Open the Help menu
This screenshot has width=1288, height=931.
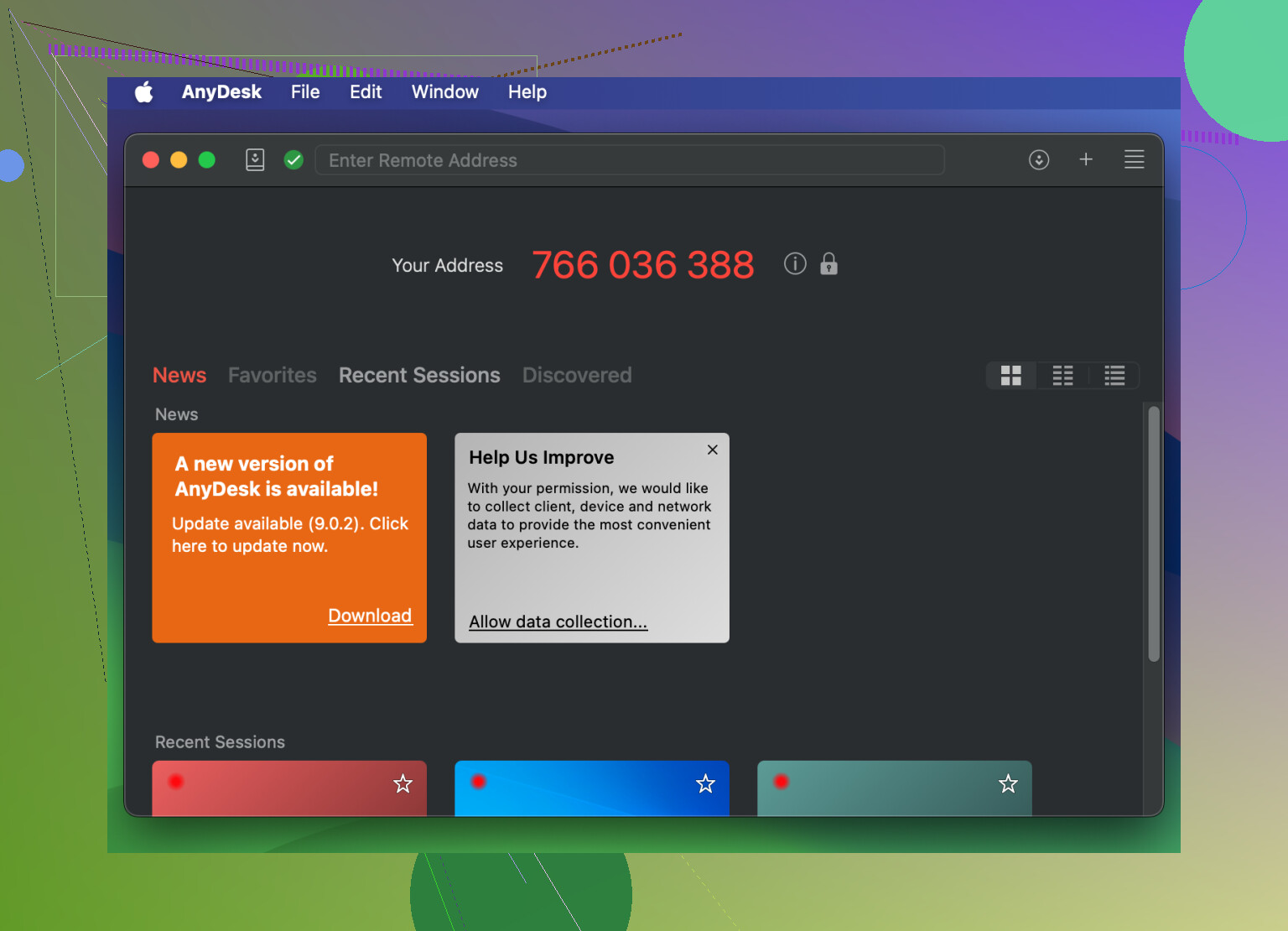pyautogui.click(x=527, y=92)
